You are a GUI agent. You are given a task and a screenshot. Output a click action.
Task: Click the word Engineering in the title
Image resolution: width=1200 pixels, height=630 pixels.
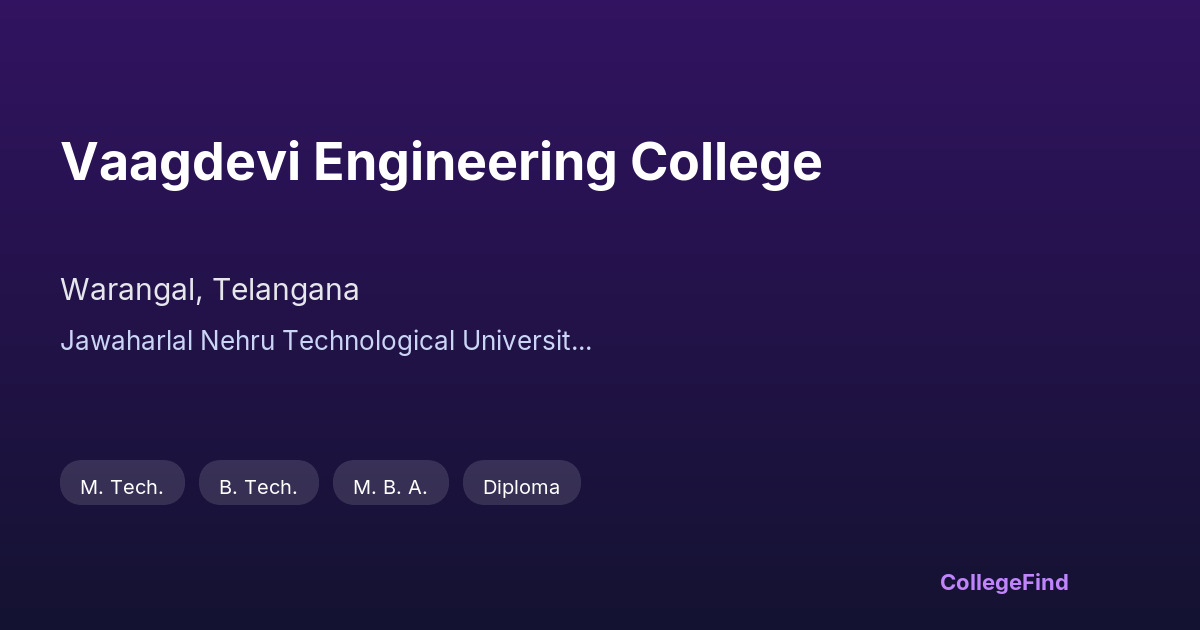click(x=464, y=162)
